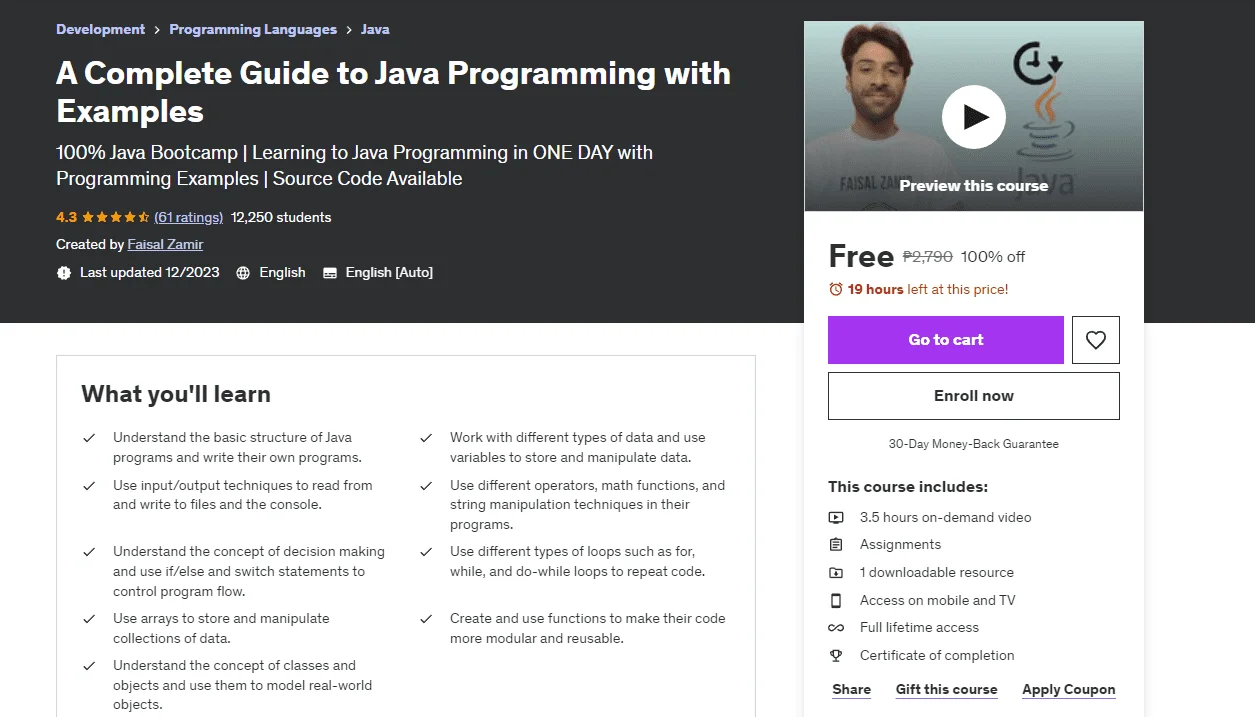Click the 'English [Auto]' caption text
Image resolution: width=1255 pixels, height=717 pixels.
389,272
